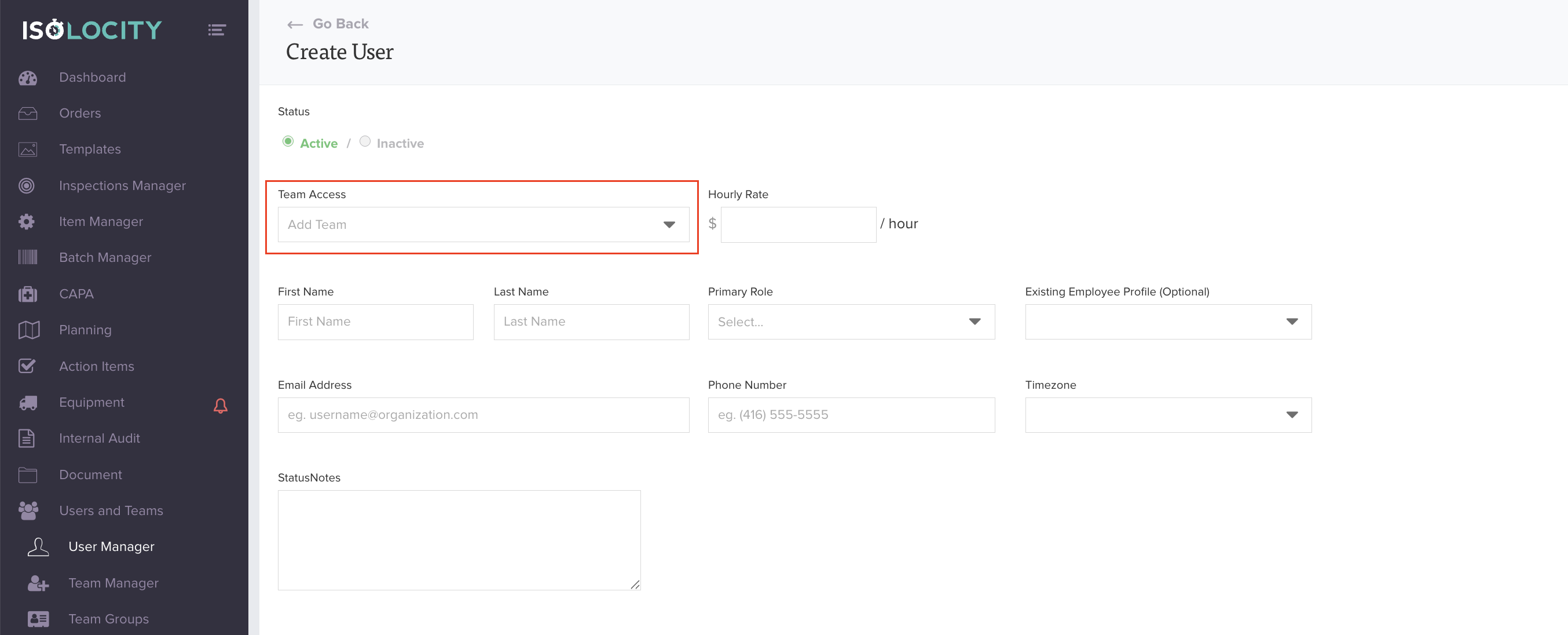Click the Action Items checkmark icon
Viewport: 1568px width, 635px height.
[27, 366]
